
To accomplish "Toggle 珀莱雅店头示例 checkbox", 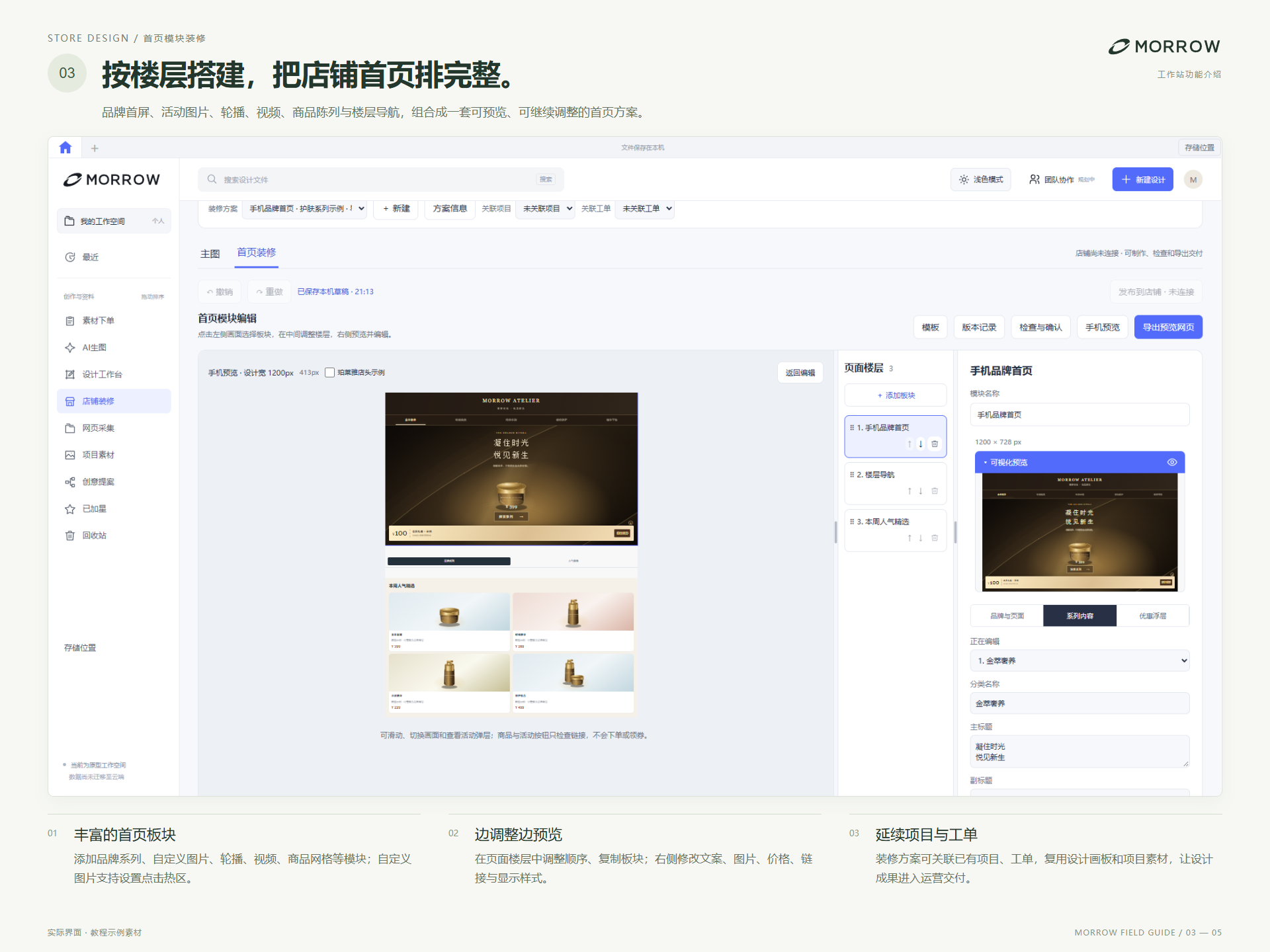I will [329, 372].
